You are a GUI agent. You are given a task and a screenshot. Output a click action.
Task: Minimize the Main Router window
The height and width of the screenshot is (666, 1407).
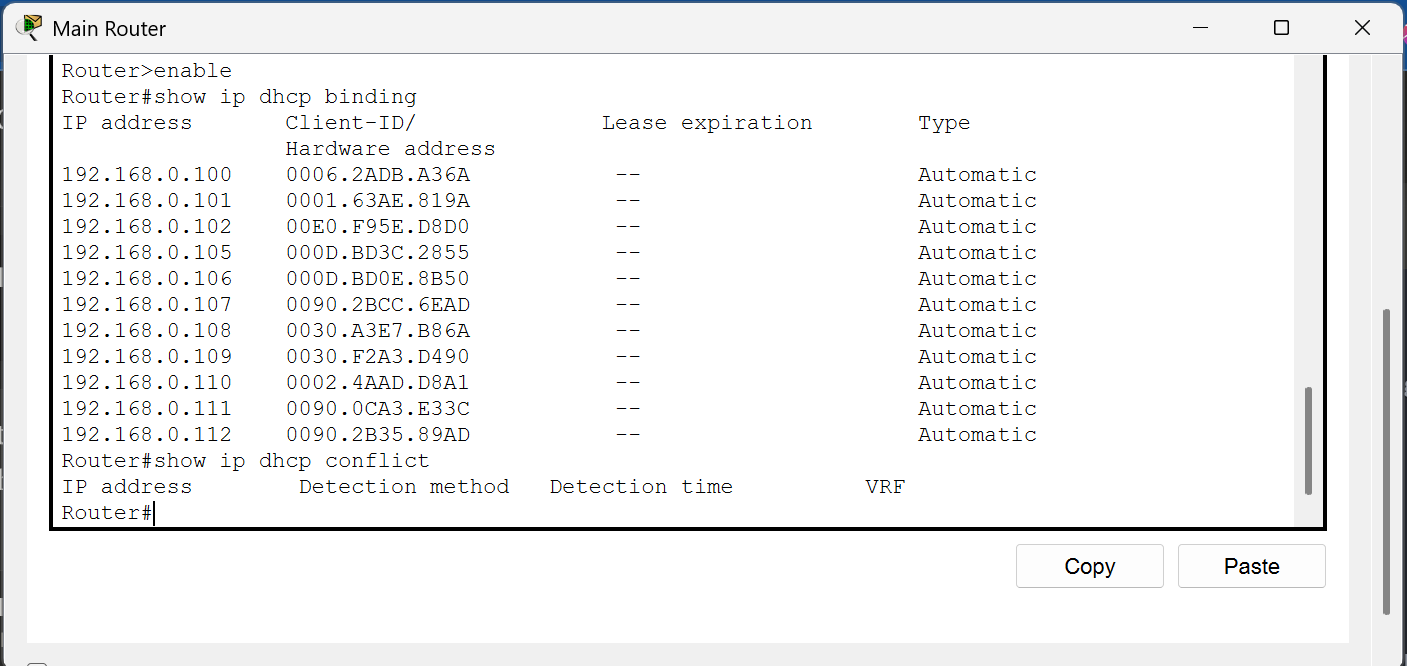[1199, 28]
